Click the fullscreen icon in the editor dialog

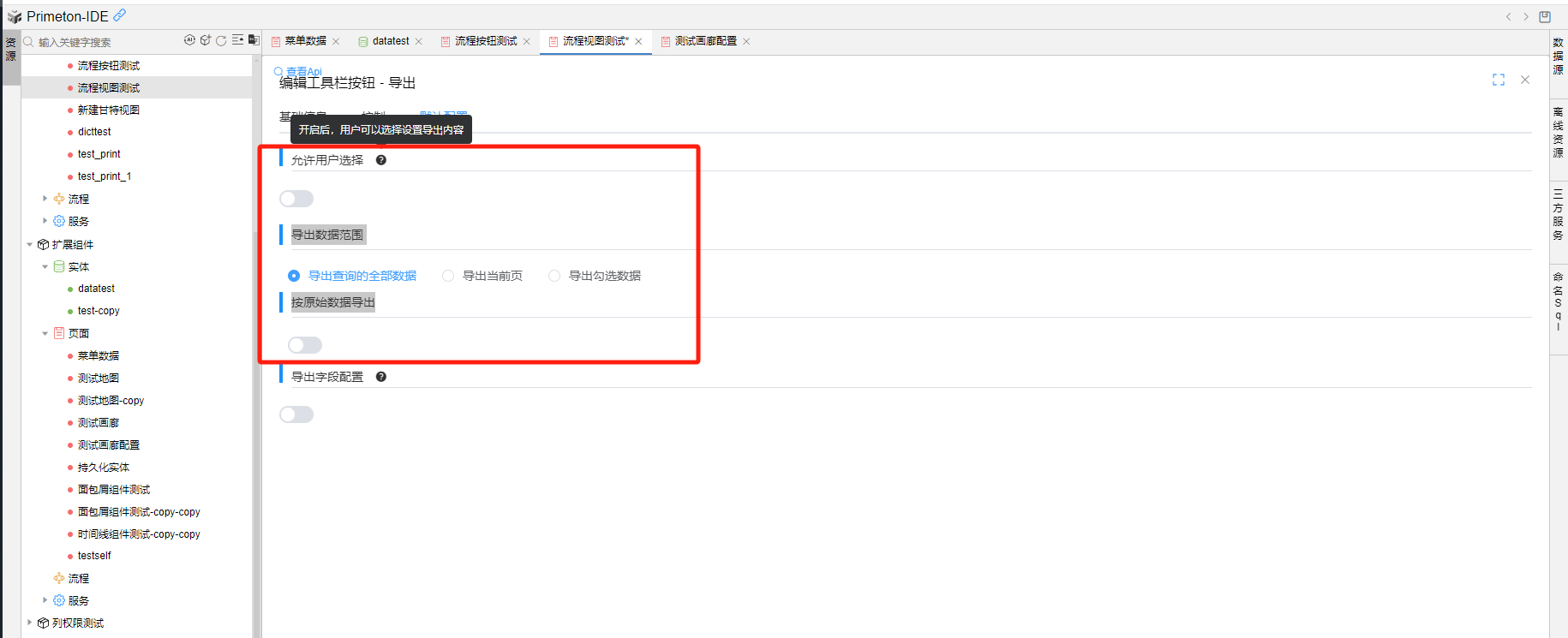point(1498,80)
